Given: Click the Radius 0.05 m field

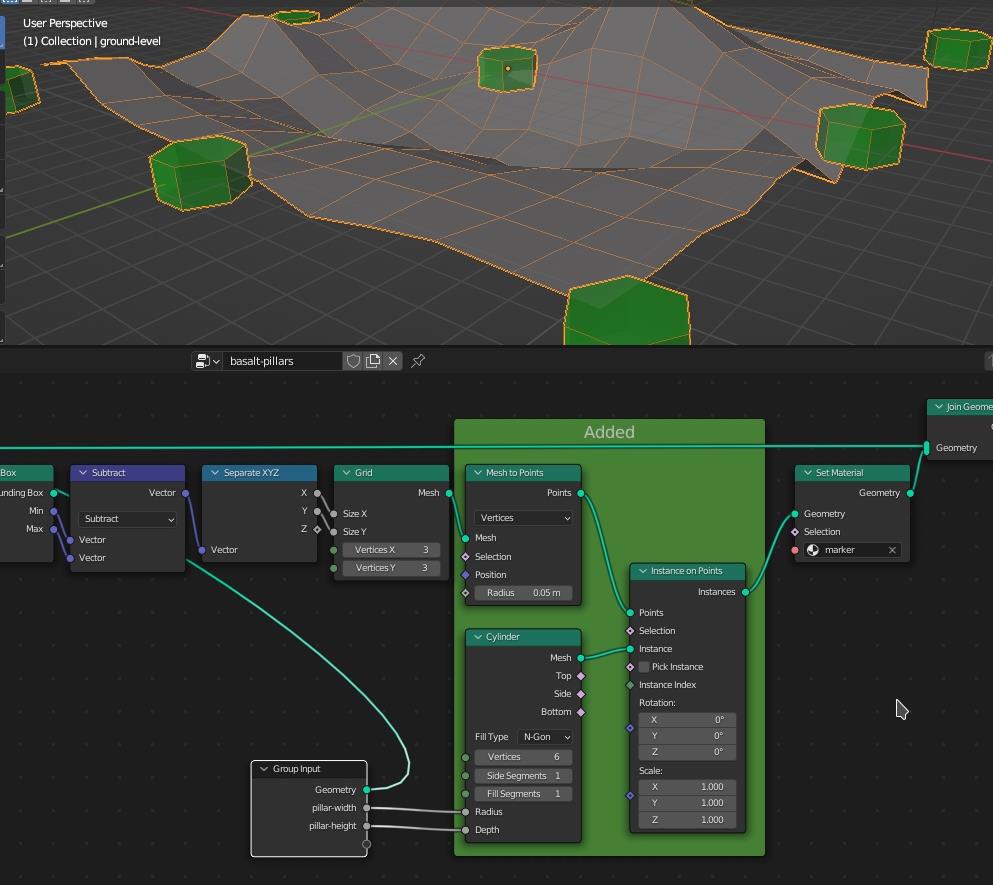Looking at the screenshot, I should (523, 593).
